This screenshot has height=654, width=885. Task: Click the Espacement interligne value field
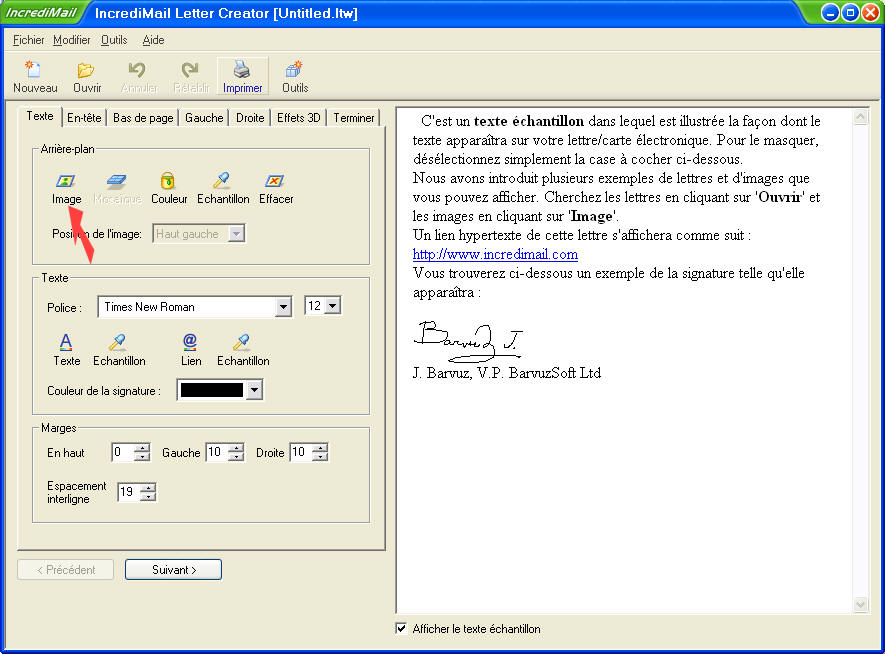(129, 492)
